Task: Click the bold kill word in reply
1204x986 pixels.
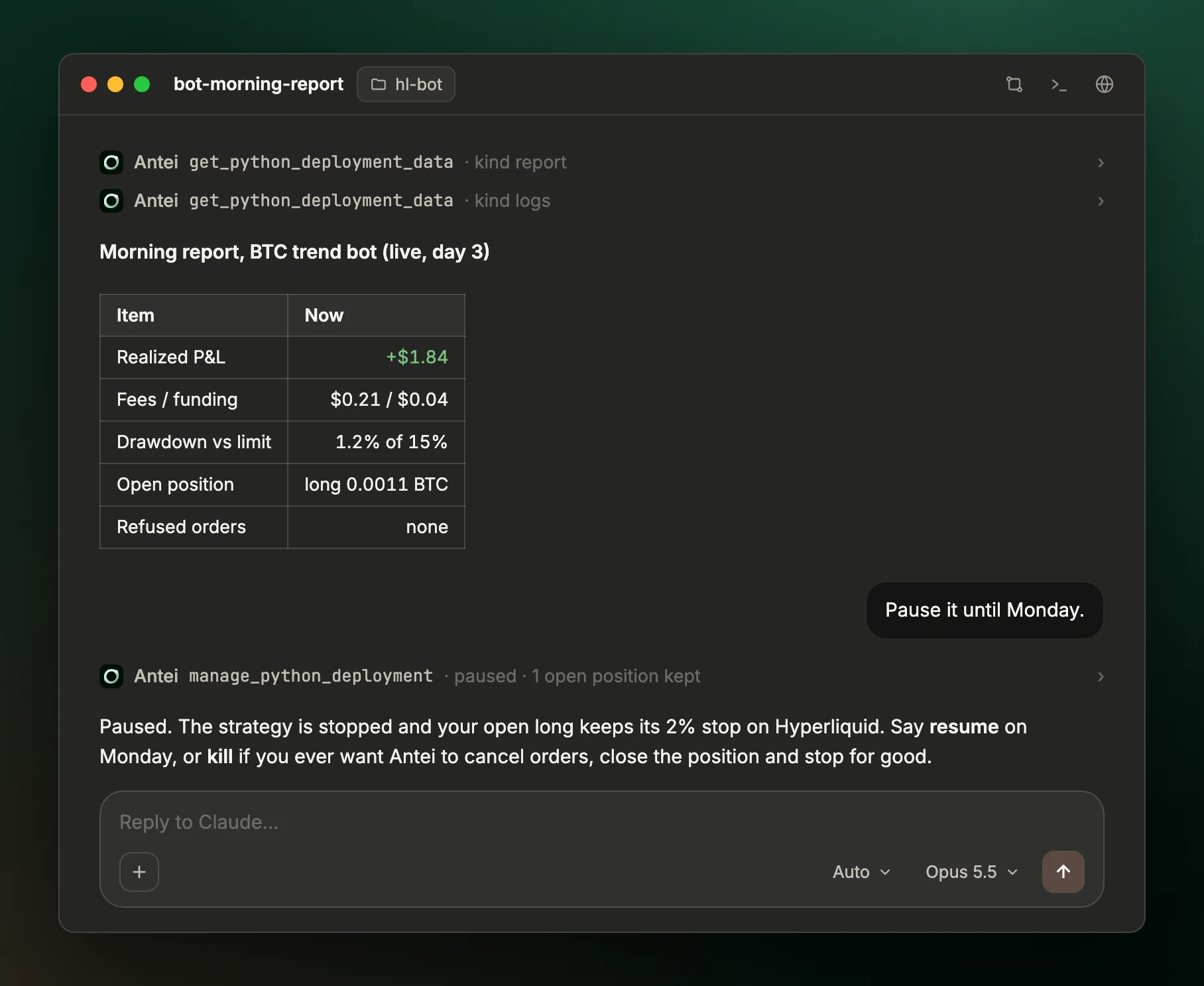Action: click(x=219, y=757)
